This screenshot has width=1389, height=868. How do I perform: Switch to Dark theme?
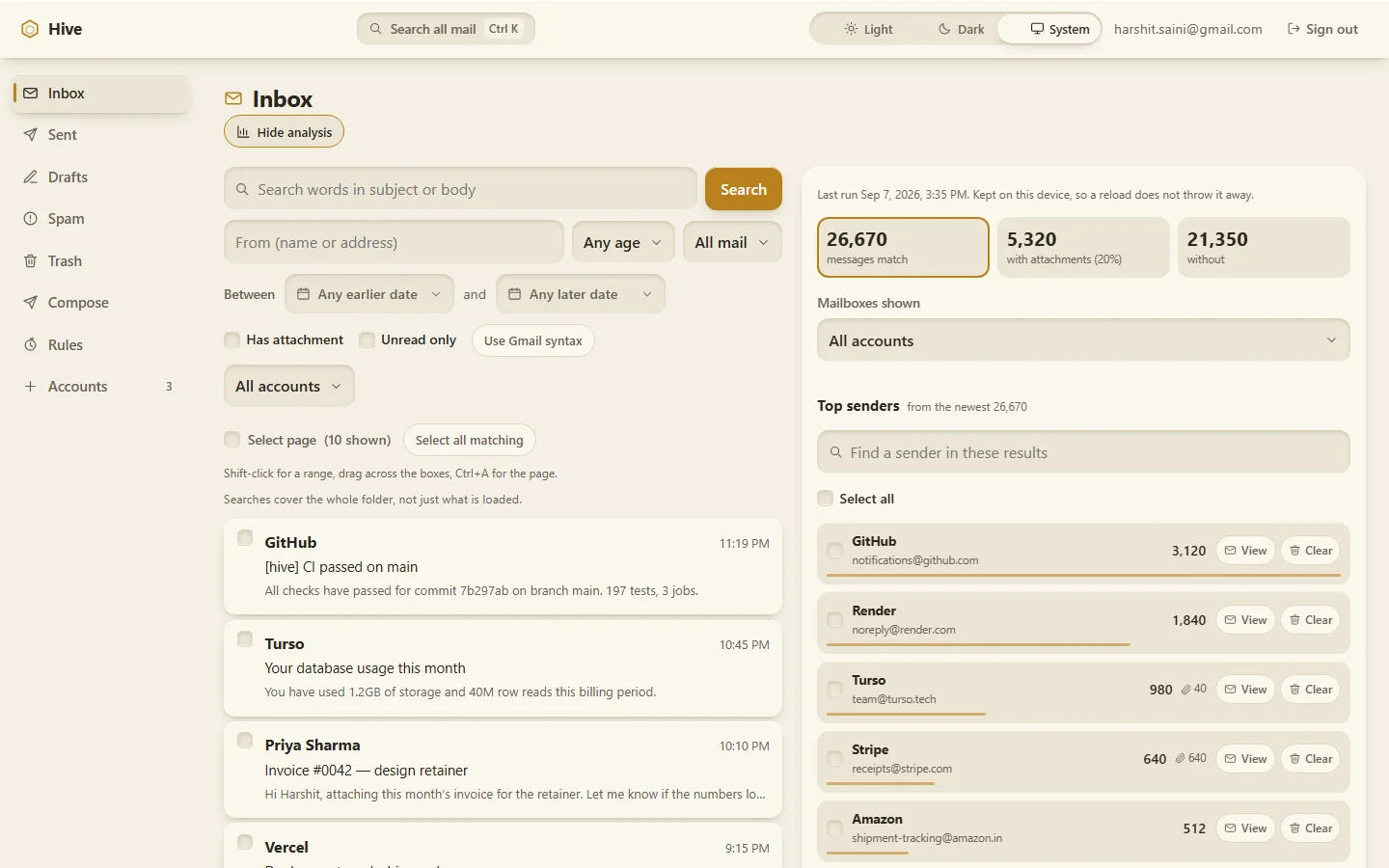[961, 29]
